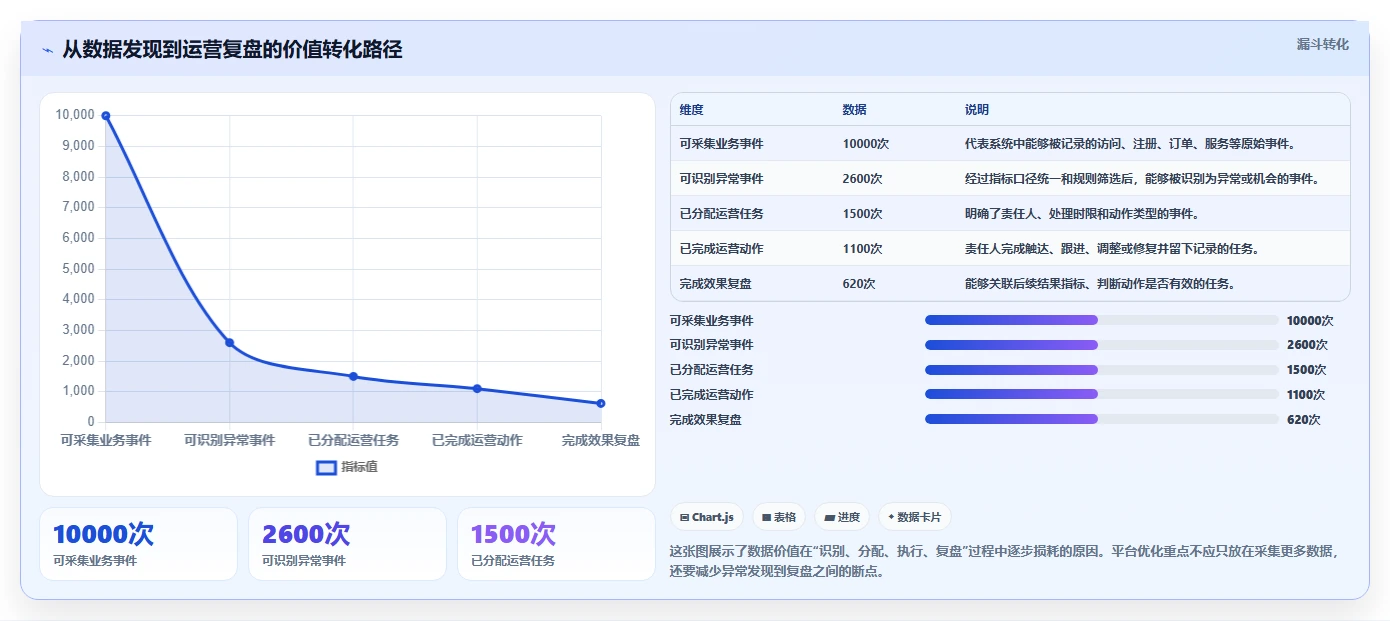The height and width of the screenshot is (621, 1390).
Task: Click the 数据 column header
Action: pos(854,110)
